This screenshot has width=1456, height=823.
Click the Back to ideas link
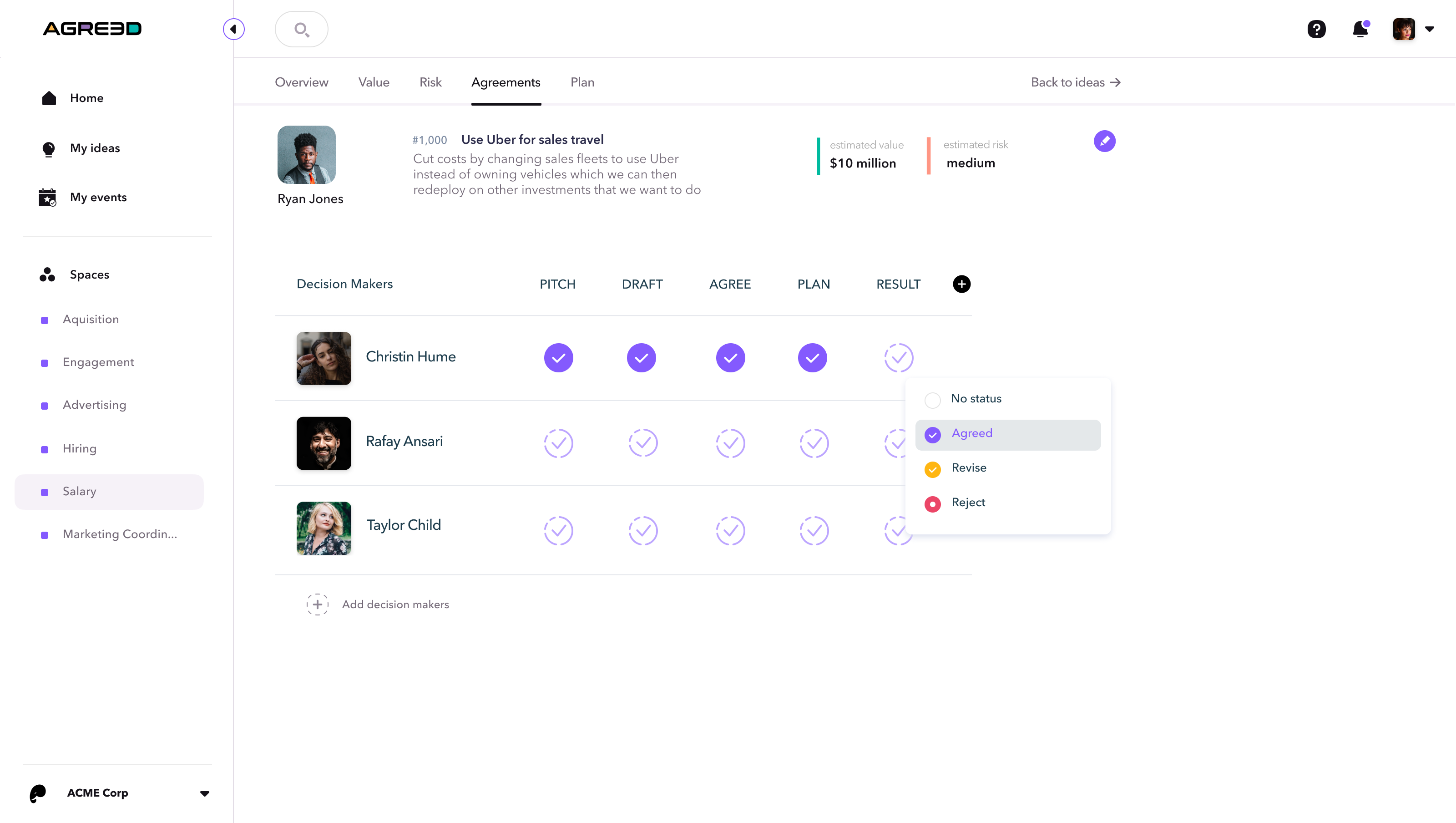point(1075,82)
